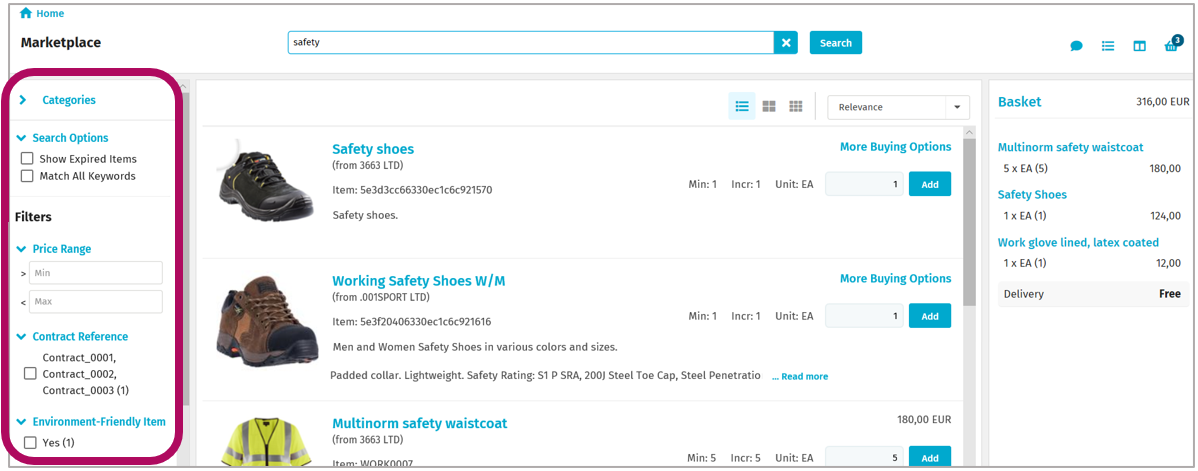Screen dimensions: 1198x471
Task: Focus the safety search input
Action: 531,43
